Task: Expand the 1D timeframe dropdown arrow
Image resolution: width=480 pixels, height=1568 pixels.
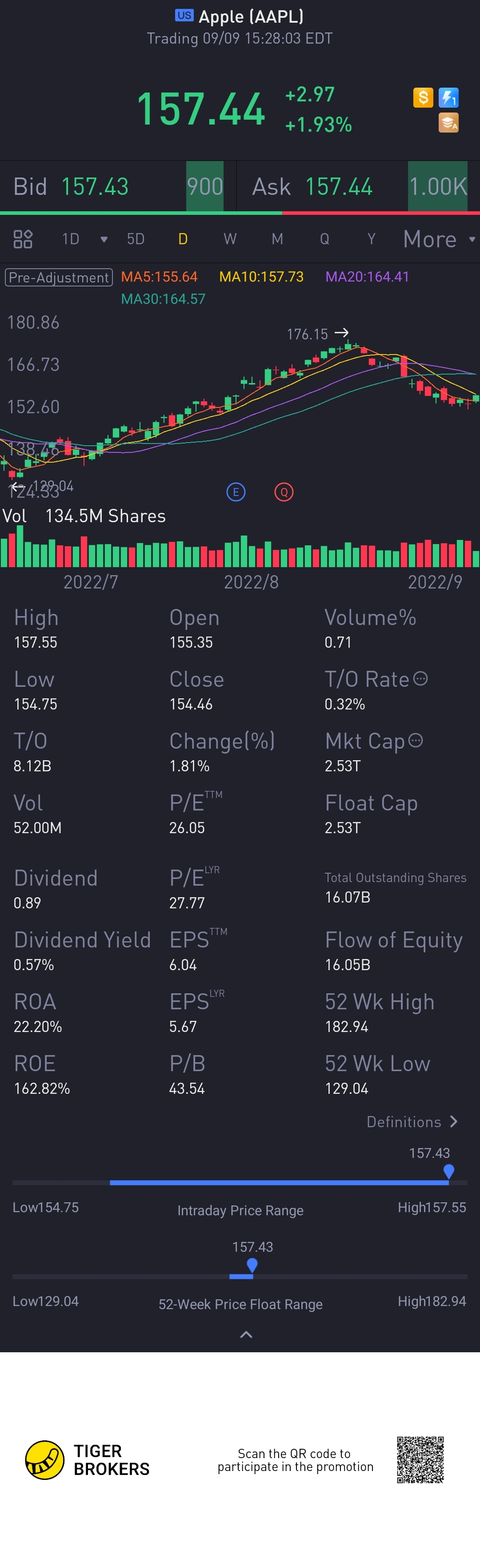Action: 104,239
